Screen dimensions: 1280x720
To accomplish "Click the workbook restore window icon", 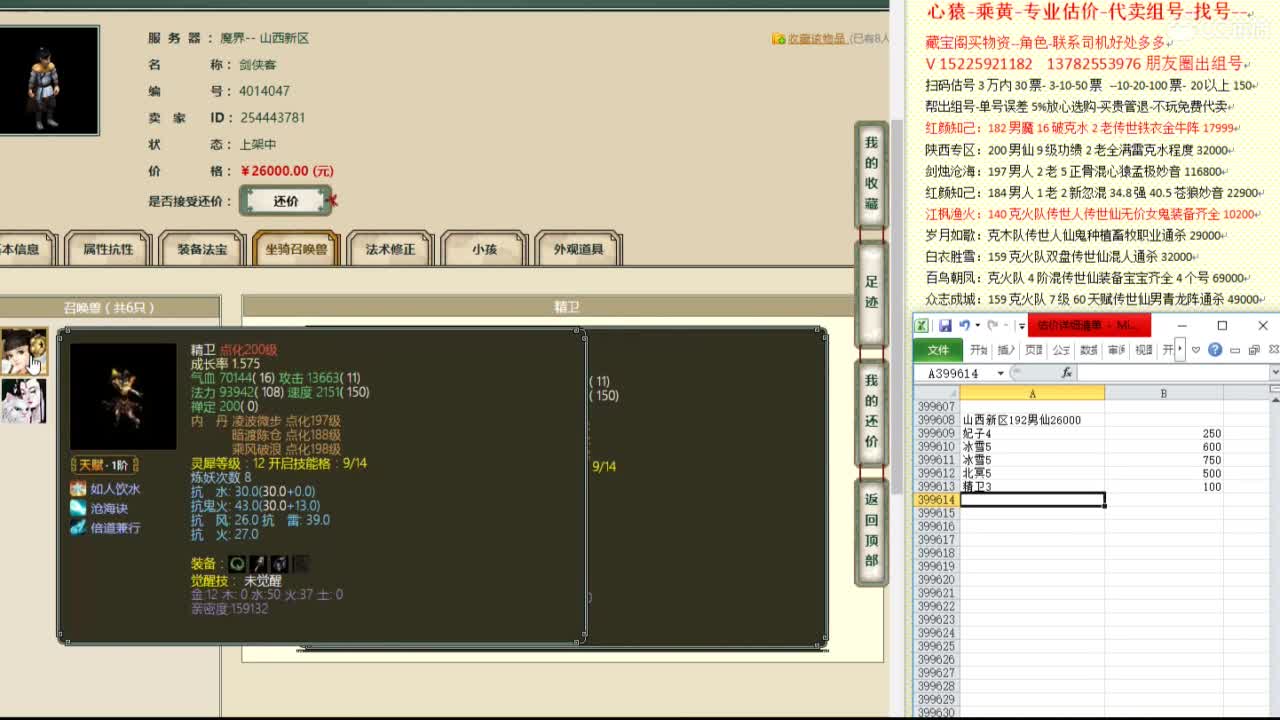I will (1254, 350).
